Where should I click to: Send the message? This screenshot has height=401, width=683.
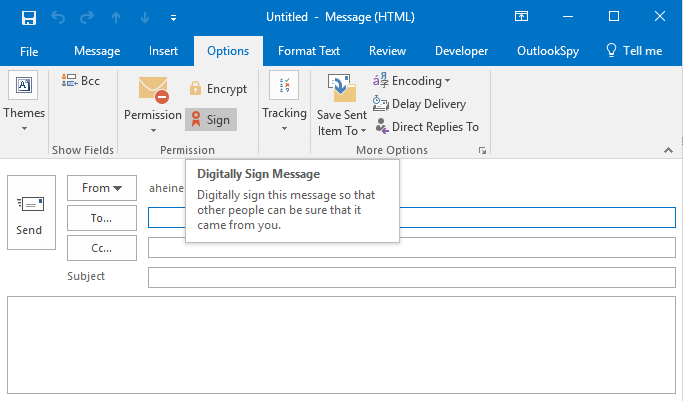point(30,213)
